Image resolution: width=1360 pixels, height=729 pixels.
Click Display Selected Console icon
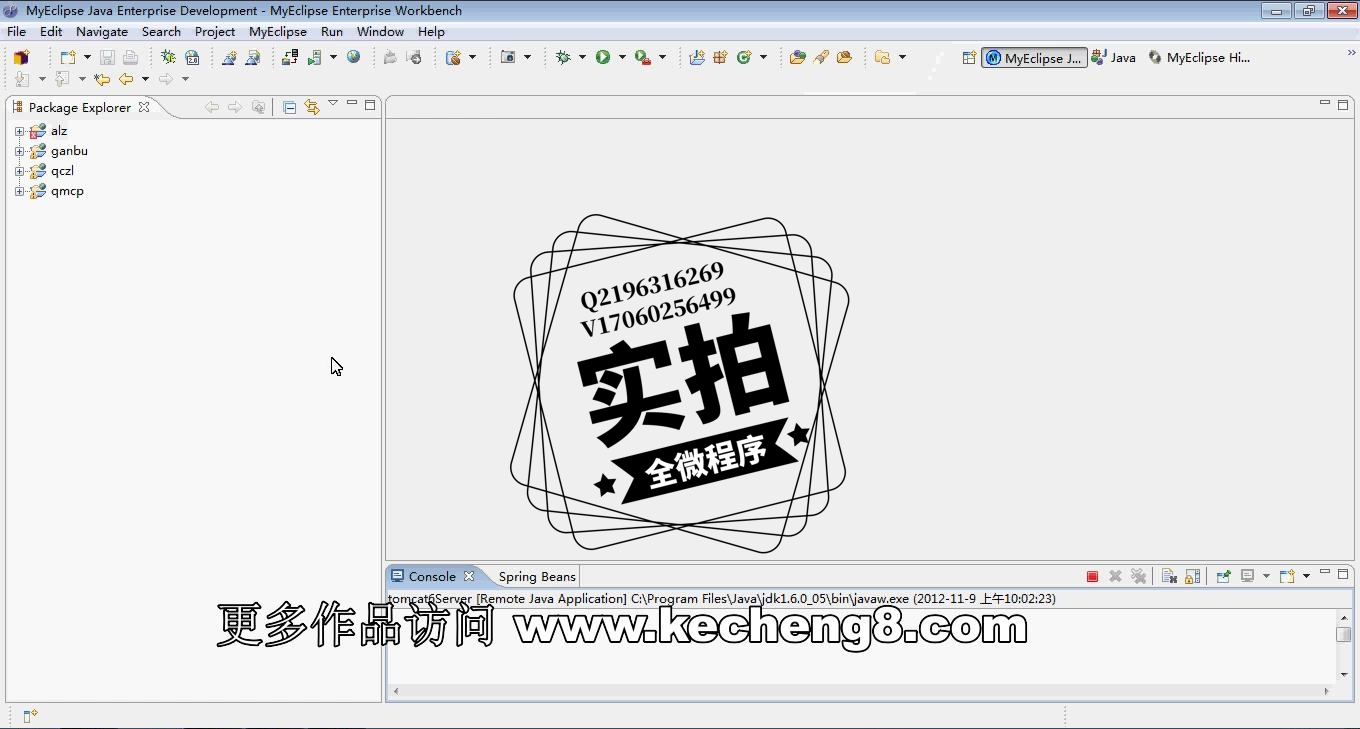pos(1247,576)
